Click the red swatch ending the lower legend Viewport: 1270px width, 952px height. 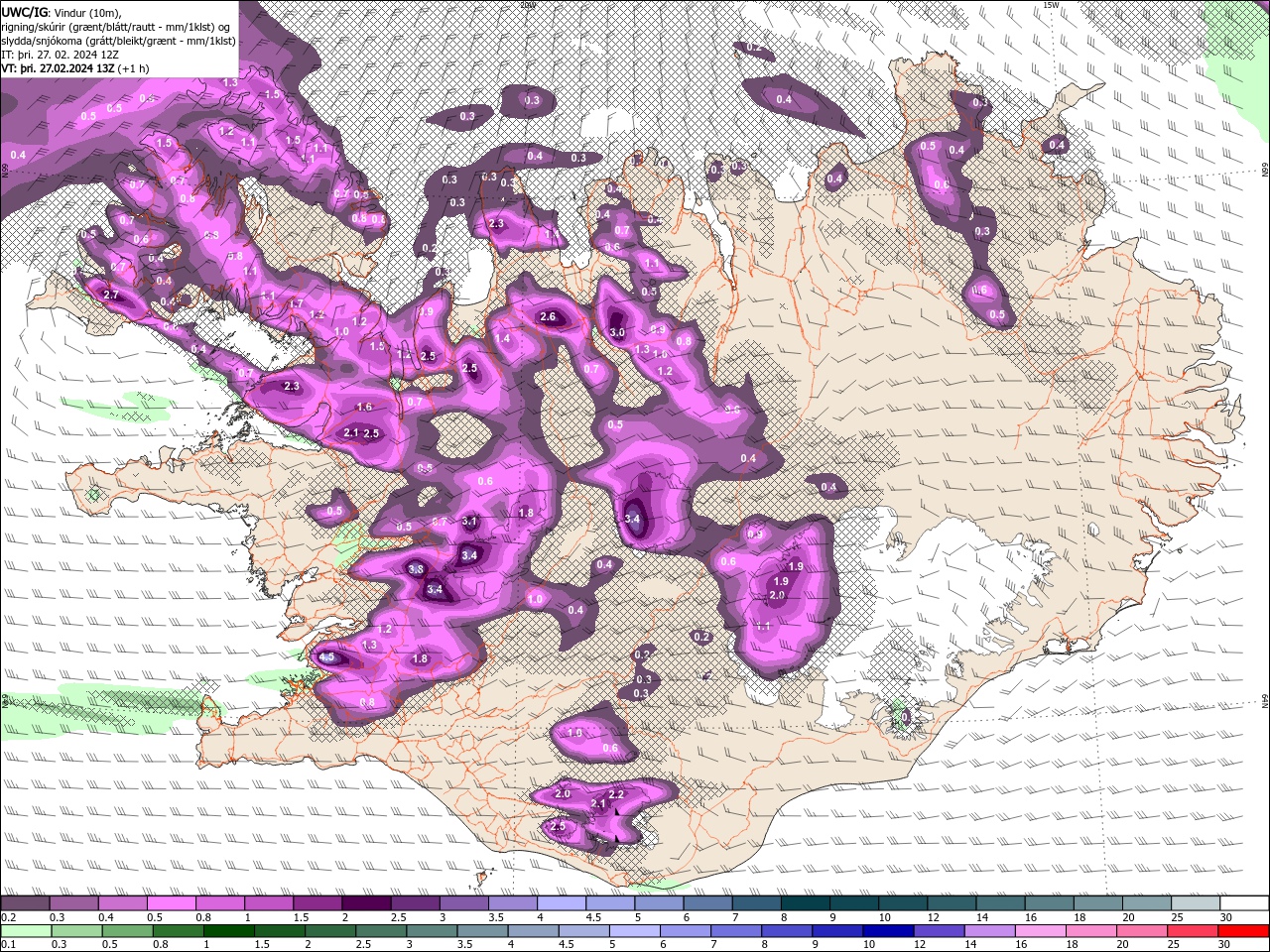[x=1243, y=931]
